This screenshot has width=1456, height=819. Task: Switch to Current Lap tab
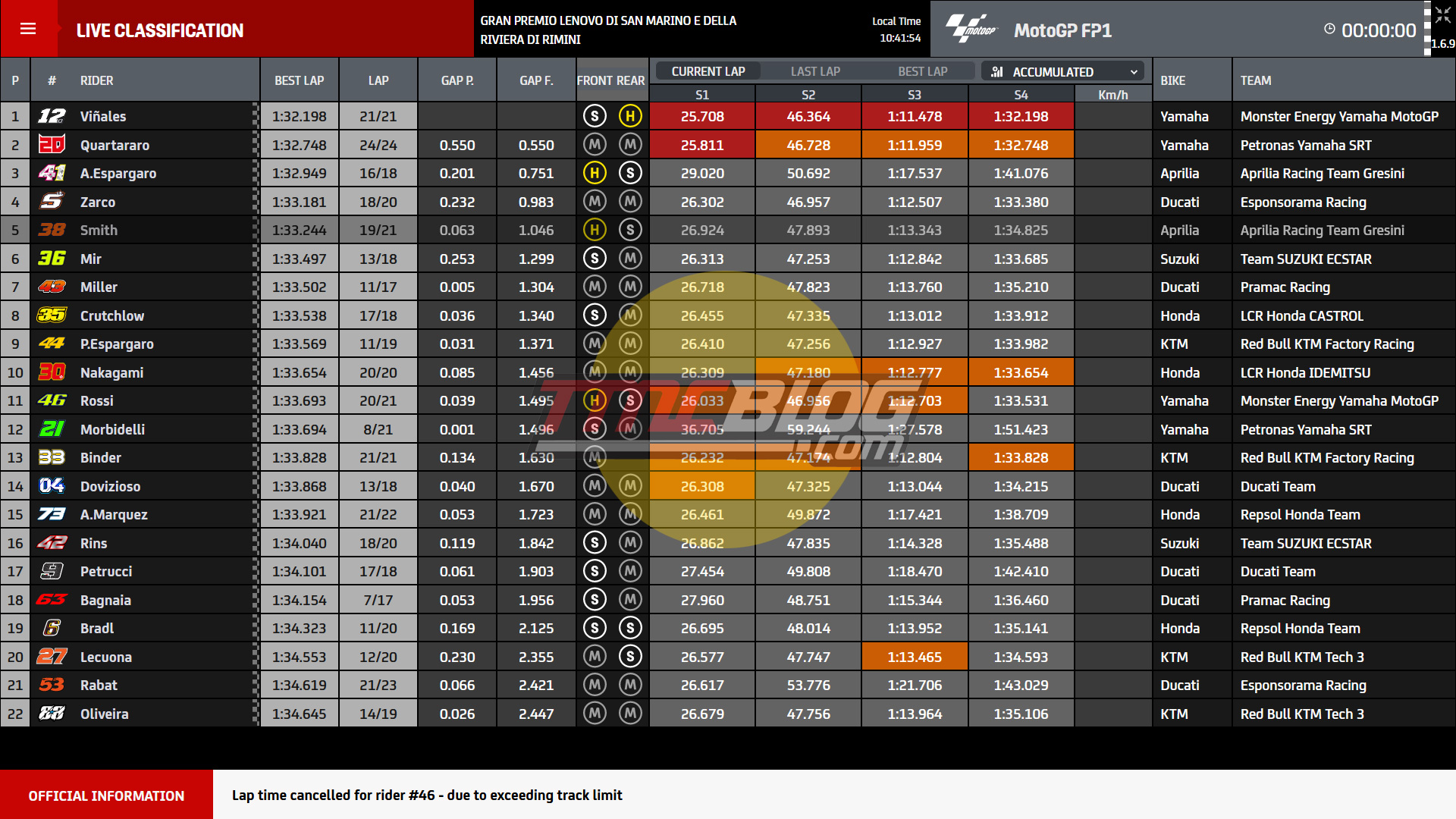click(708, 71)
